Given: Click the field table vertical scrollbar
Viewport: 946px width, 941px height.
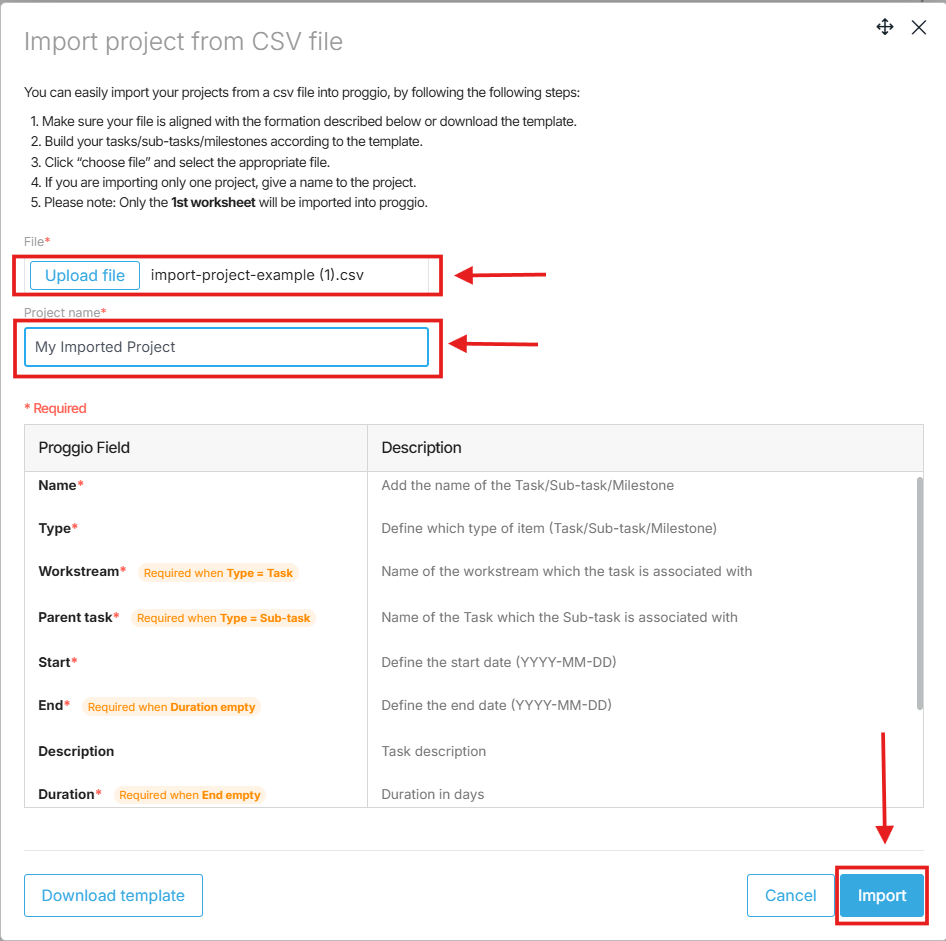Looking at the screenshot, I should (x=919, y=594).
